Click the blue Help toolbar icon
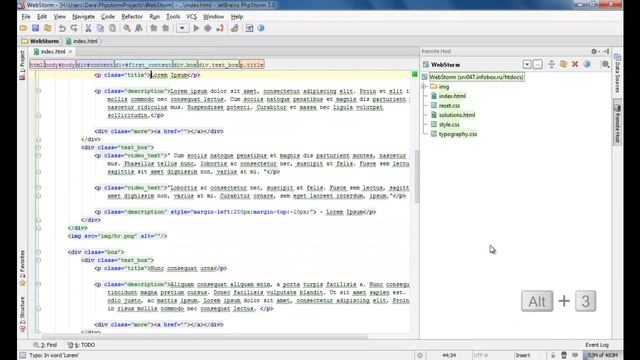 click(261, 28)
